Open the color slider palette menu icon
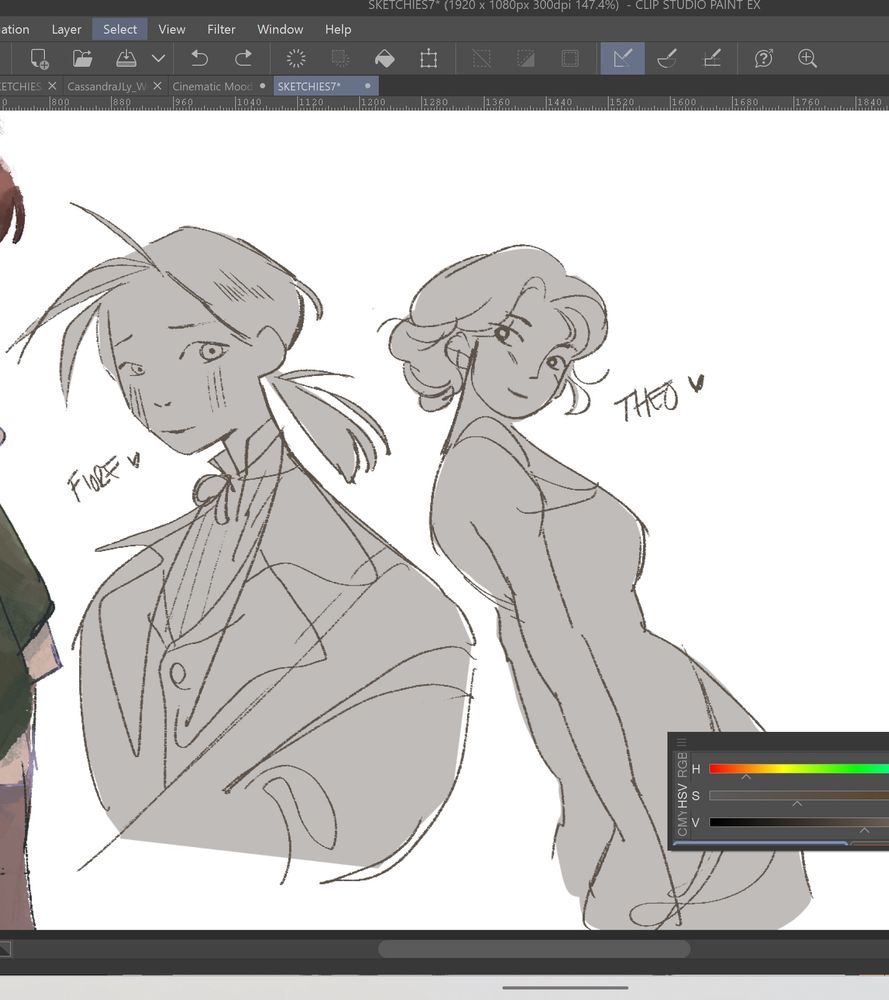The width and height of the screenshot is (889, 1000). [681, 742]
